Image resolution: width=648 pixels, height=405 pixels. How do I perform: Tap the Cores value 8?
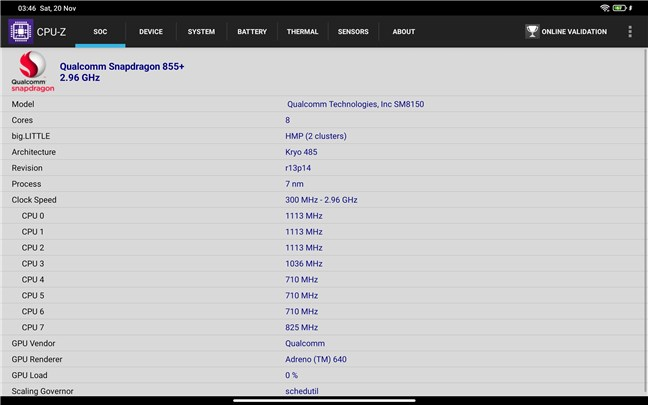click(288, 120)
